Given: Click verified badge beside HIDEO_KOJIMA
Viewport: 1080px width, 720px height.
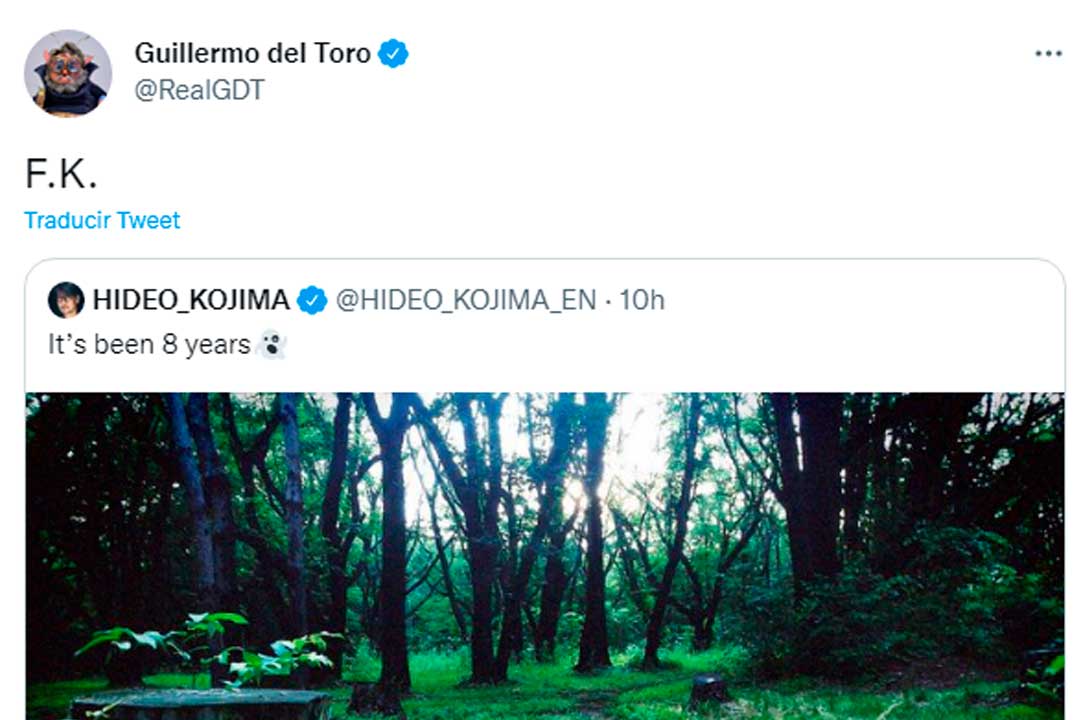Looking at the screenshot, I should point(312,299).
